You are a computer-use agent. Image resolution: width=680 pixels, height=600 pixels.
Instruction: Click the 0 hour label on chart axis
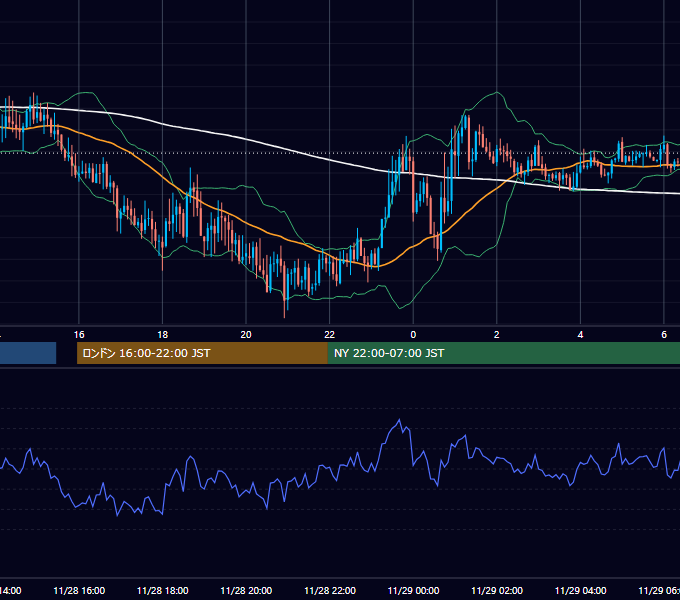click(413, 335)
